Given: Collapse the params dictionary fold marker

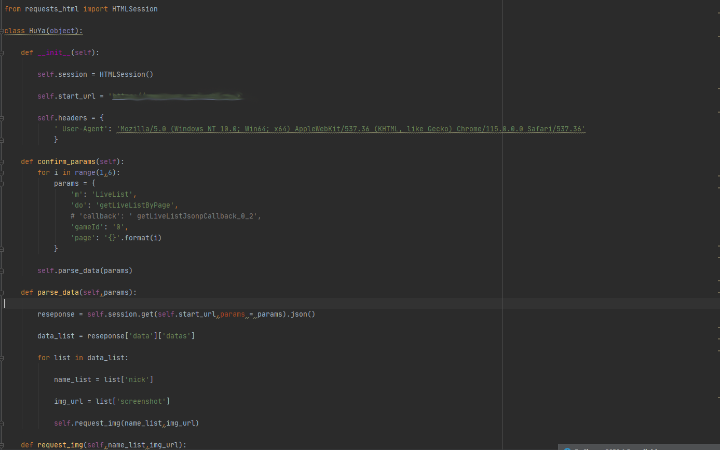Looking at the screenshot, I should click(x=2, y=184).
